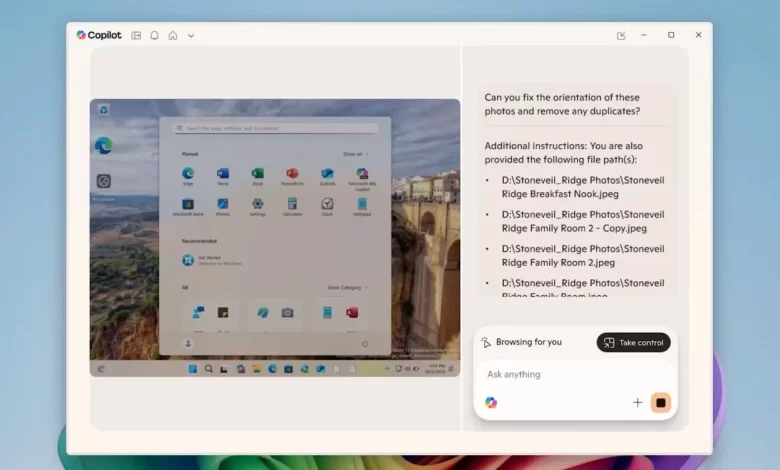Expand the Show all pinned apps link
The height and width of the screenshot is (470, 780).
click(354, 154)
